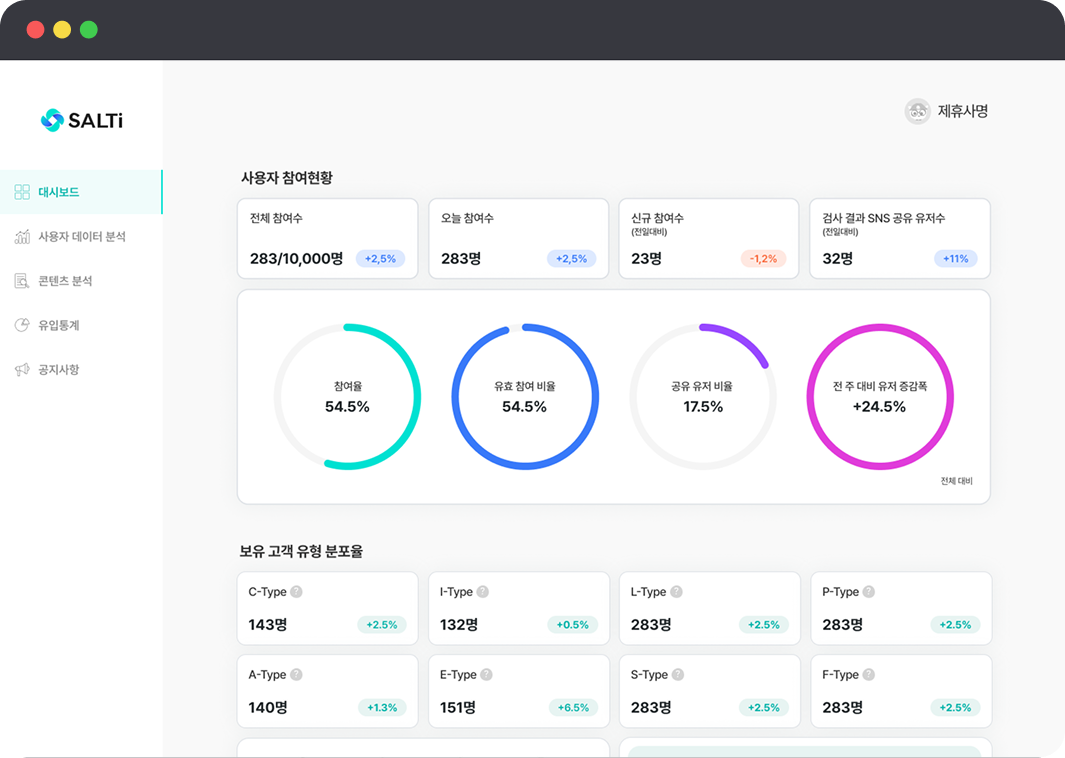Click the bar chart icon for 사용자 데이터 분석
Screen dimensions: 1065x758
pos(22,237)
